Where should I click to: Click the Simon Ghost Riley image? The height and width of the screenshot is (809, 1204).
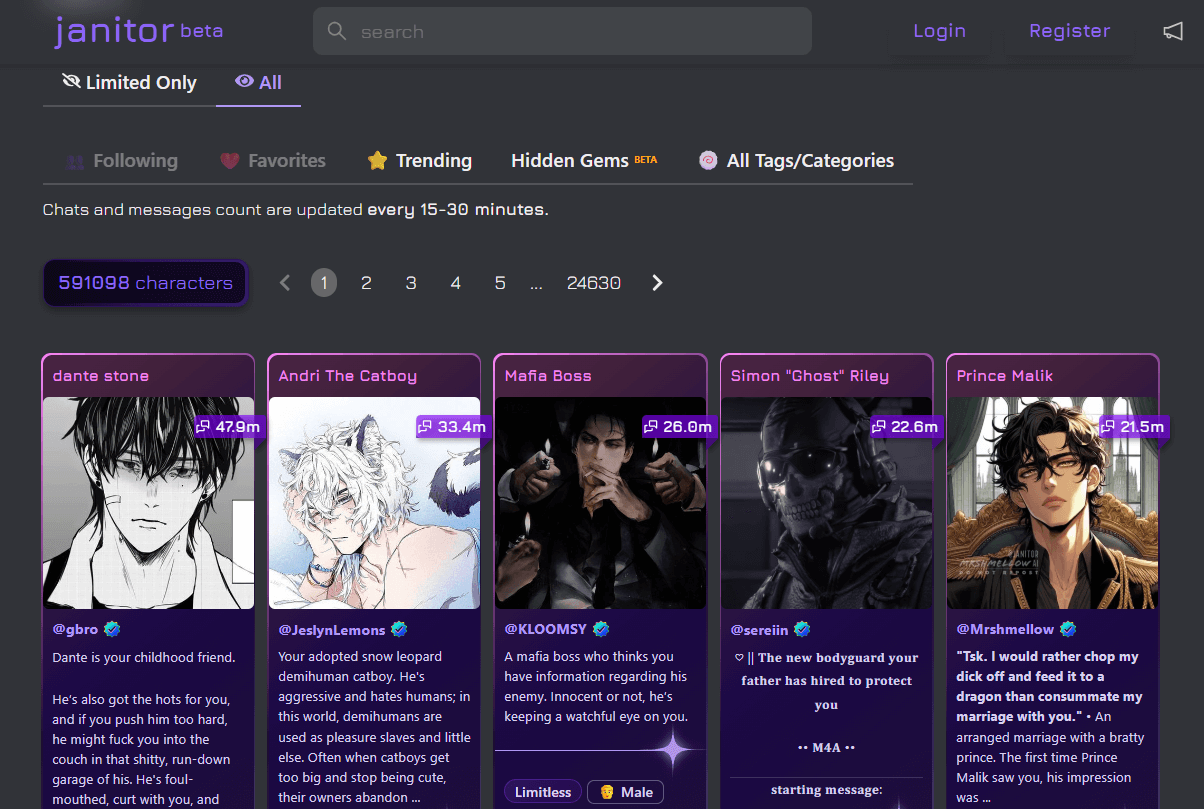tap(826, 503)
